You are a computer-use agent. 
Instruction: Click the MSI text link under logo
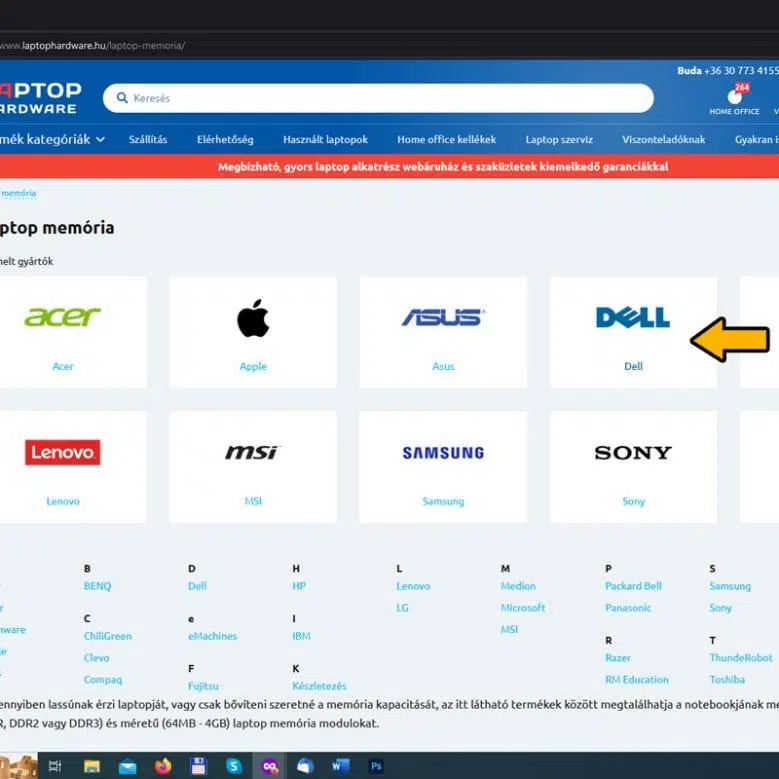click(253, 501)
